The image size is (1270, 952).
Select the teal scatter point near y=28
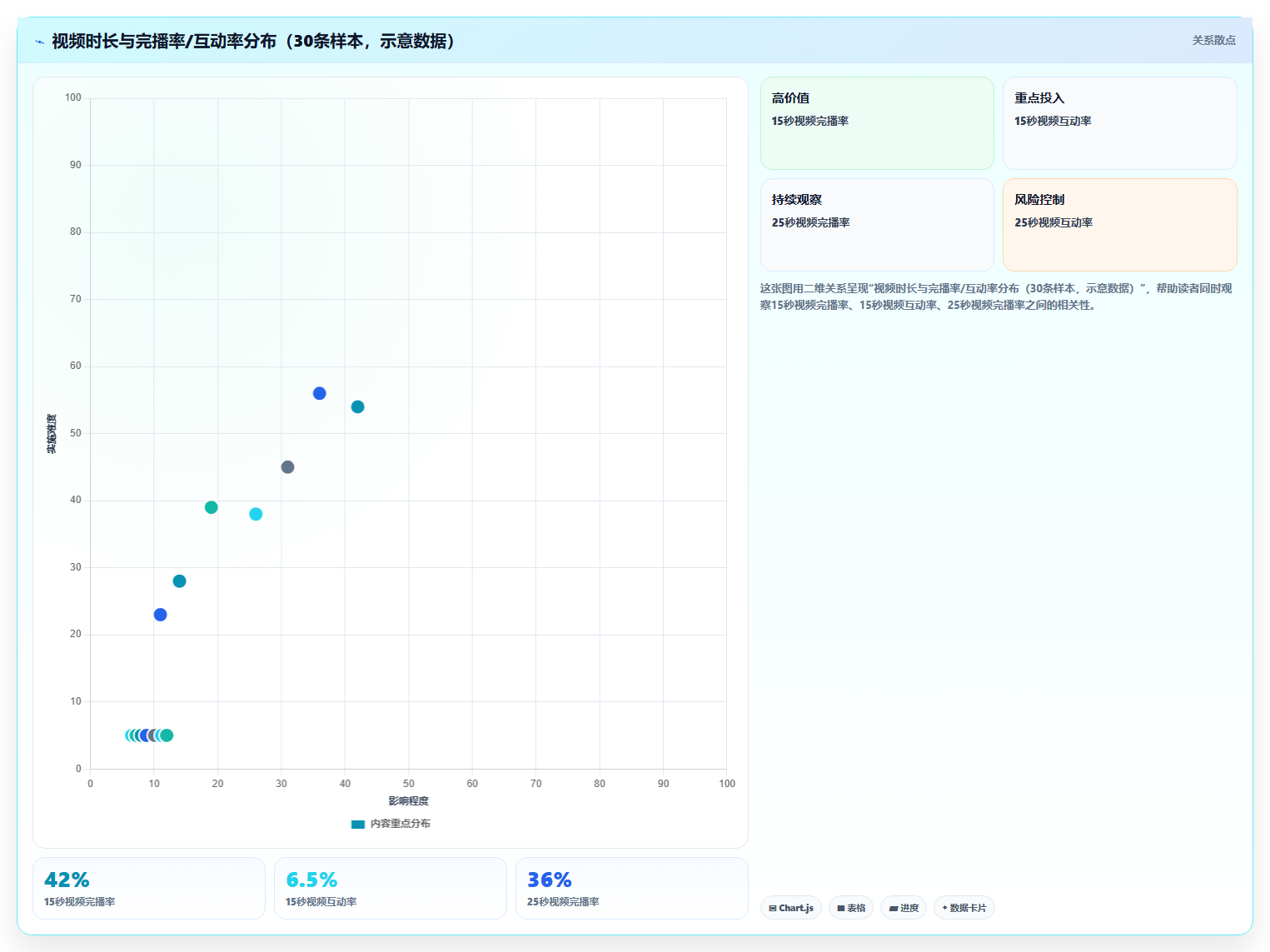[179, 581]
